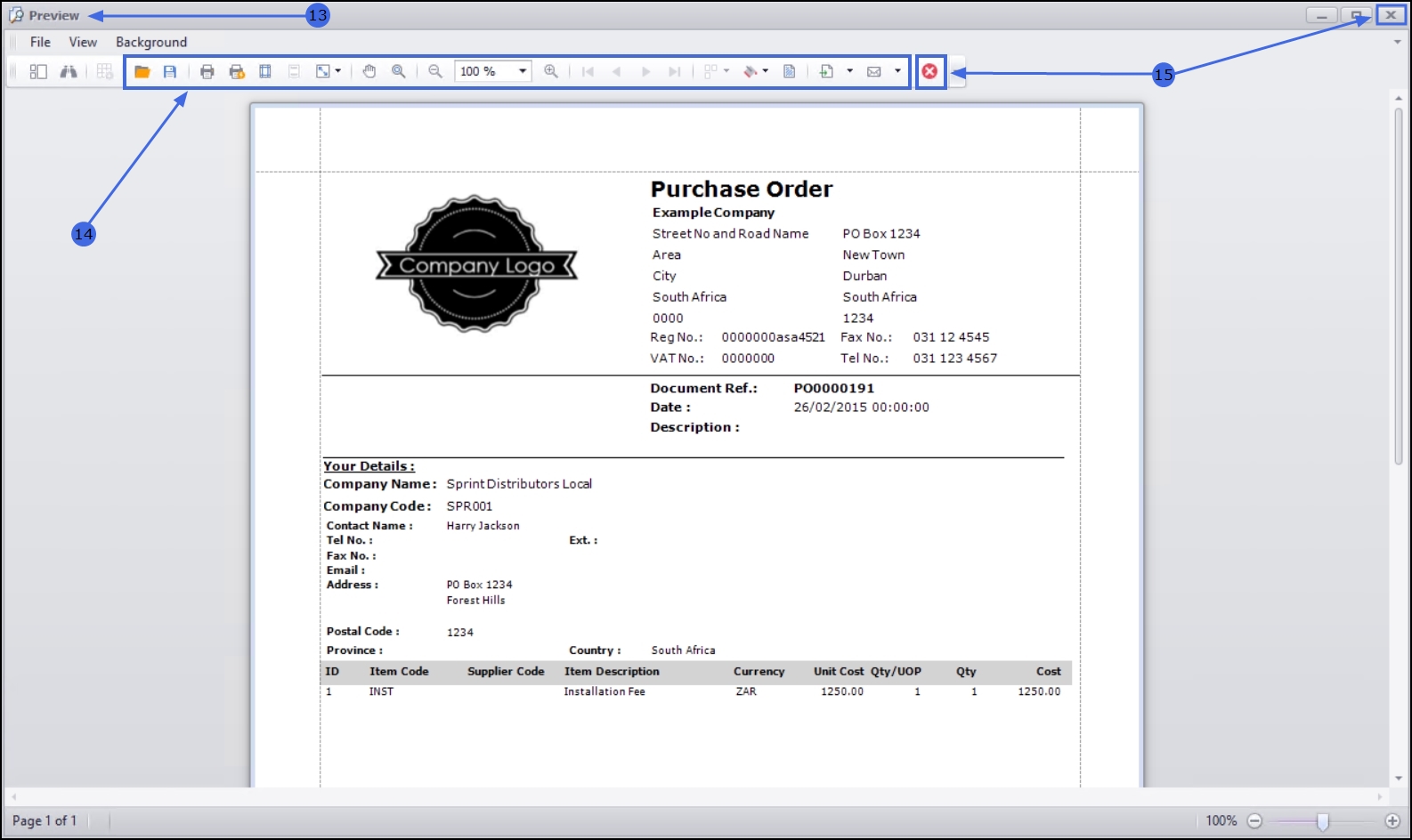Click the ribbon collapse arrow at the menu bar's right end
1412x840 pixels.
(x=1398, y=42)
